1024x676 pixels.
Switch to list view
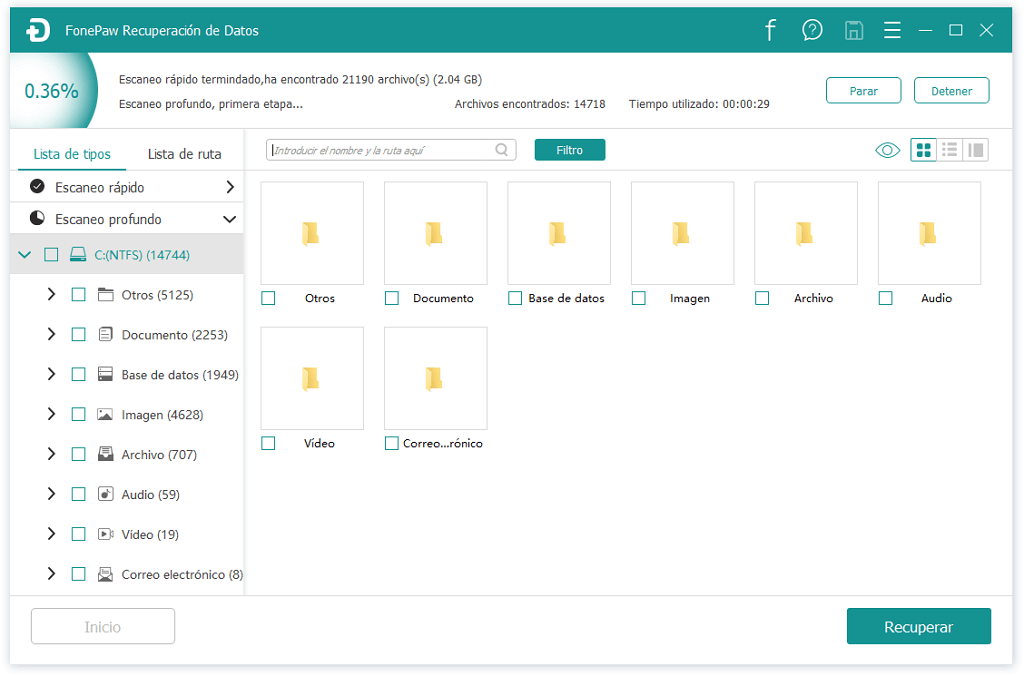point(950,150)
